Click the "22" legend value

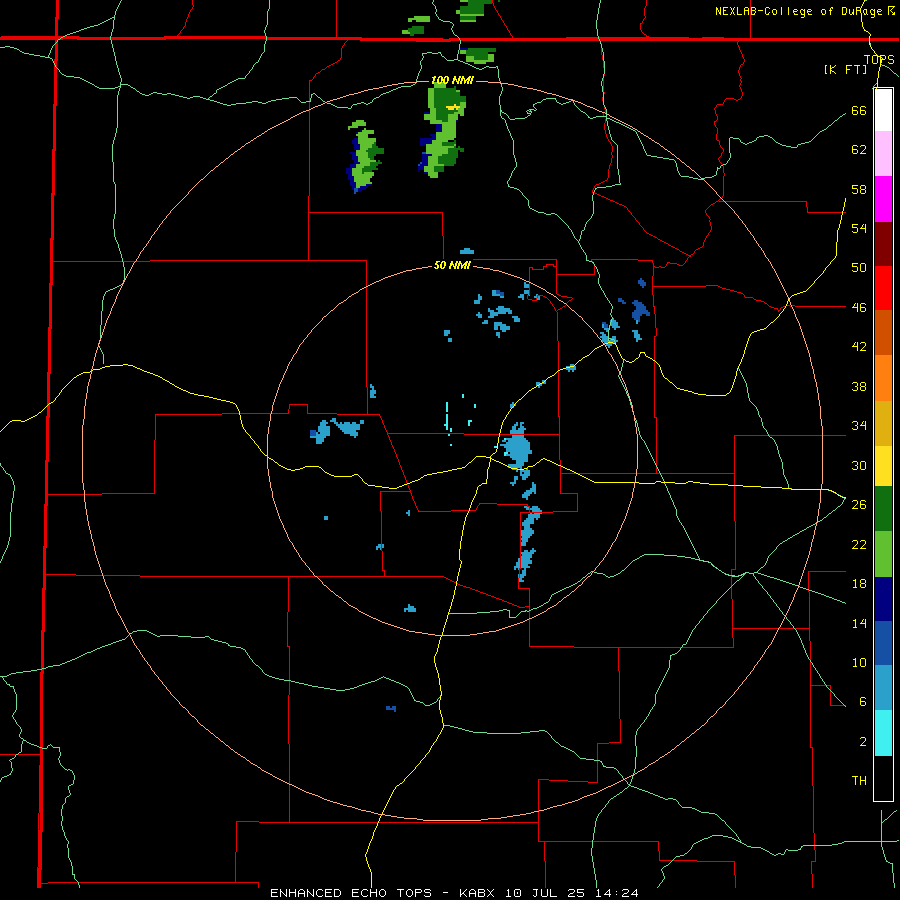[x=859, y=544]
